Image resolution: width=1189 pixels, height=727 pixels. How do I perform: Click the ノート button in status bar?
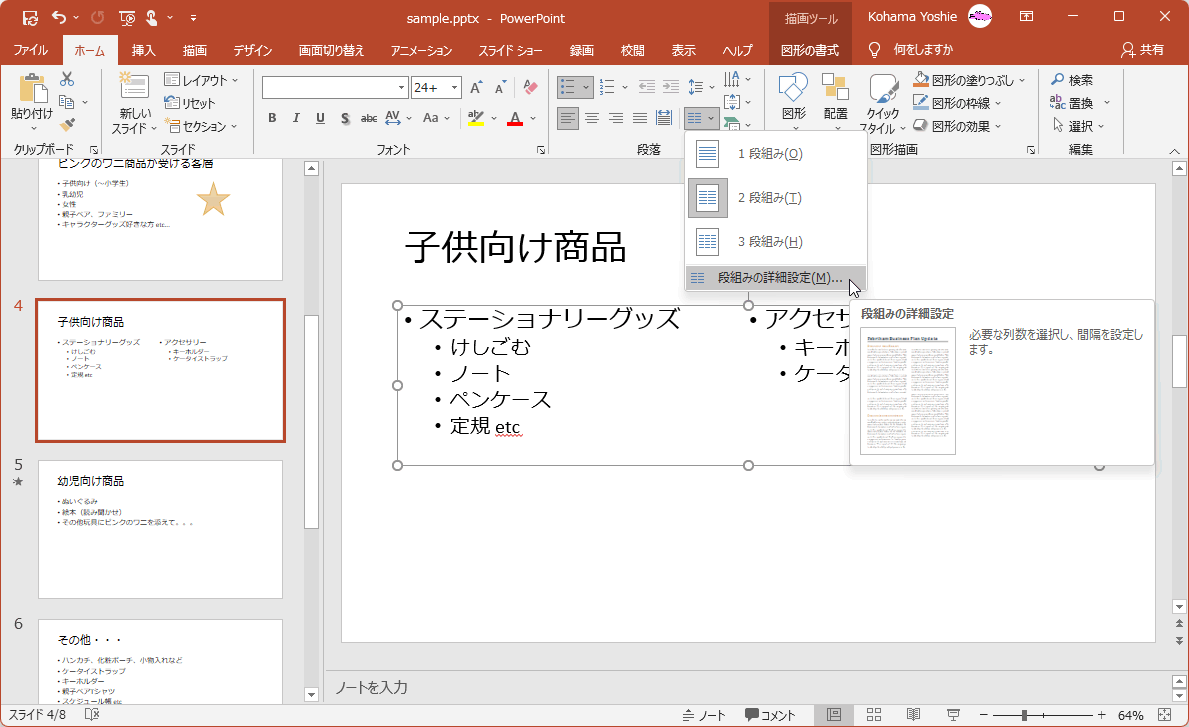pos(704,715)
